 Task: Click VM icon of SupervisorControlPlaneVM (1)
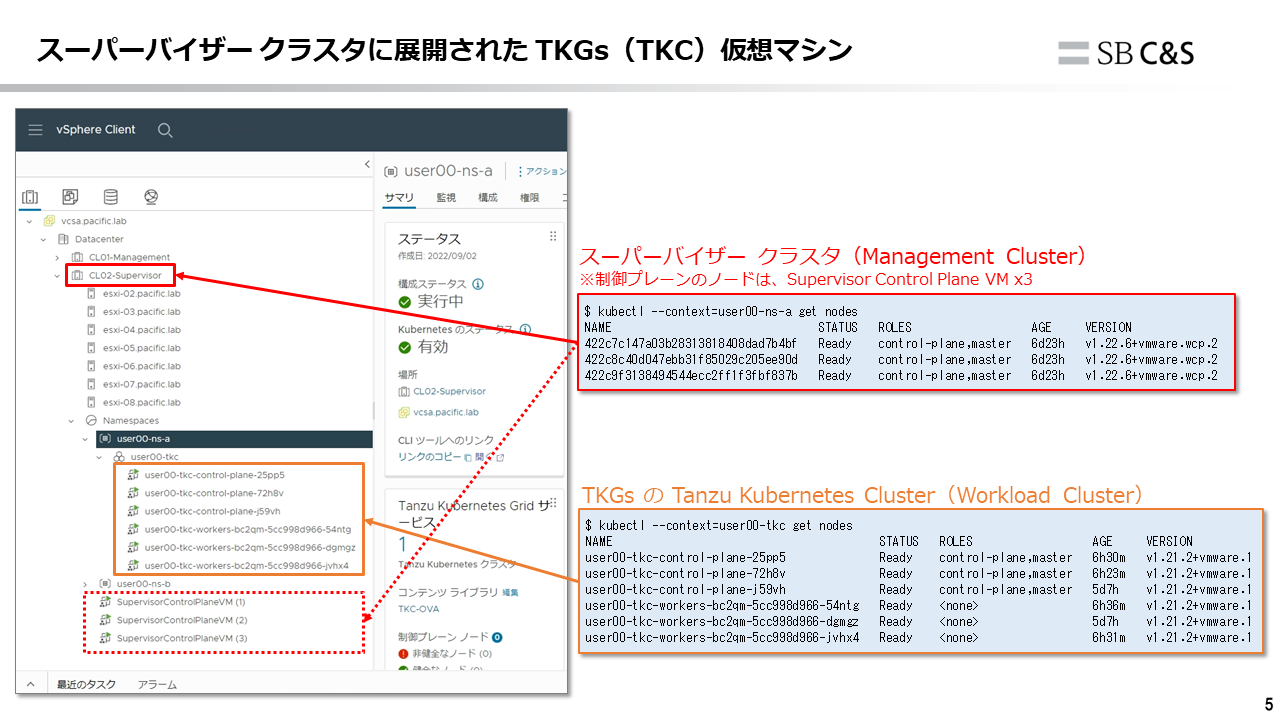pos(105,602)
